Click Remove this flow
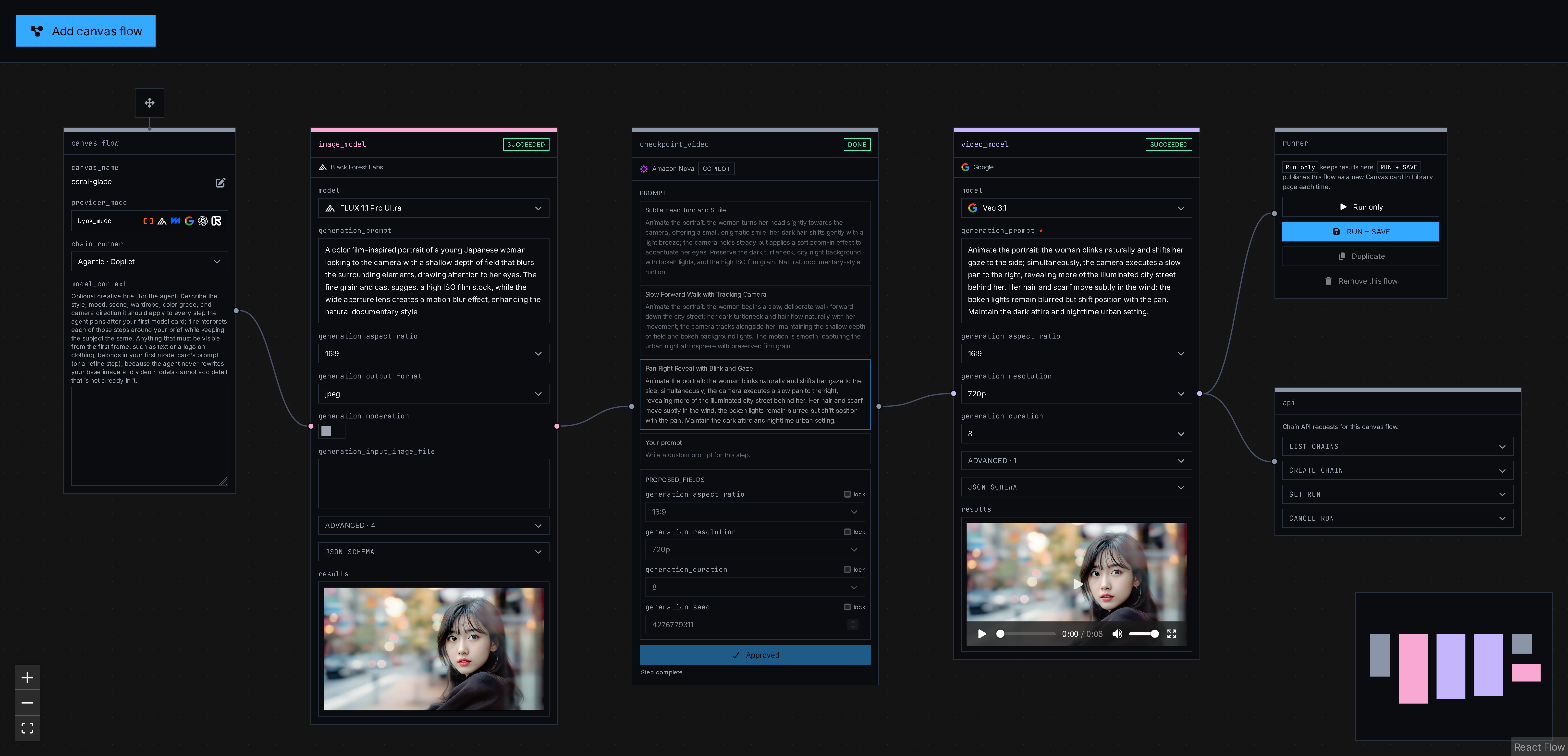 1360,281
